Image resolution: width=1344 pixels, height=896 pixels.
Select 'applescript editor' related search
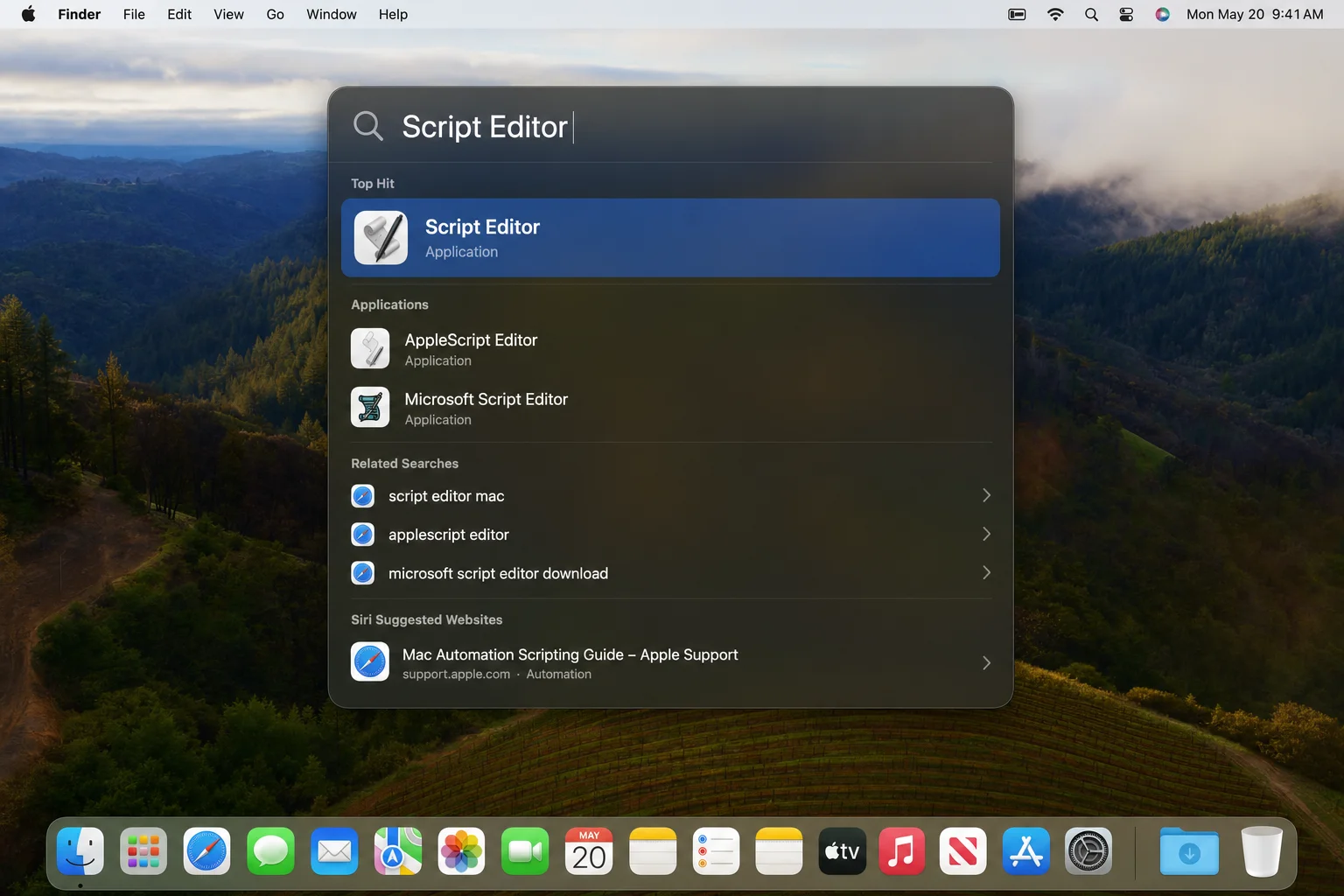[x=670, y=535]
